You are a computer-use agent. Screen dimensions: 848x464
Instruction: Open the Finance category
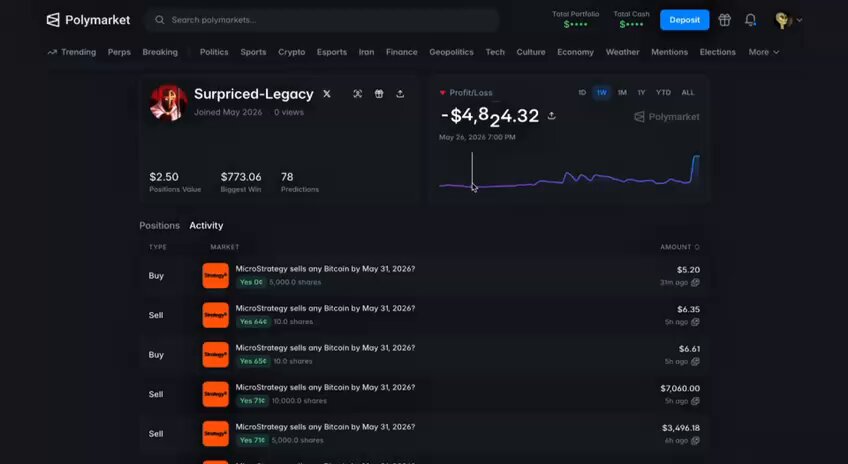pos(401,52)
